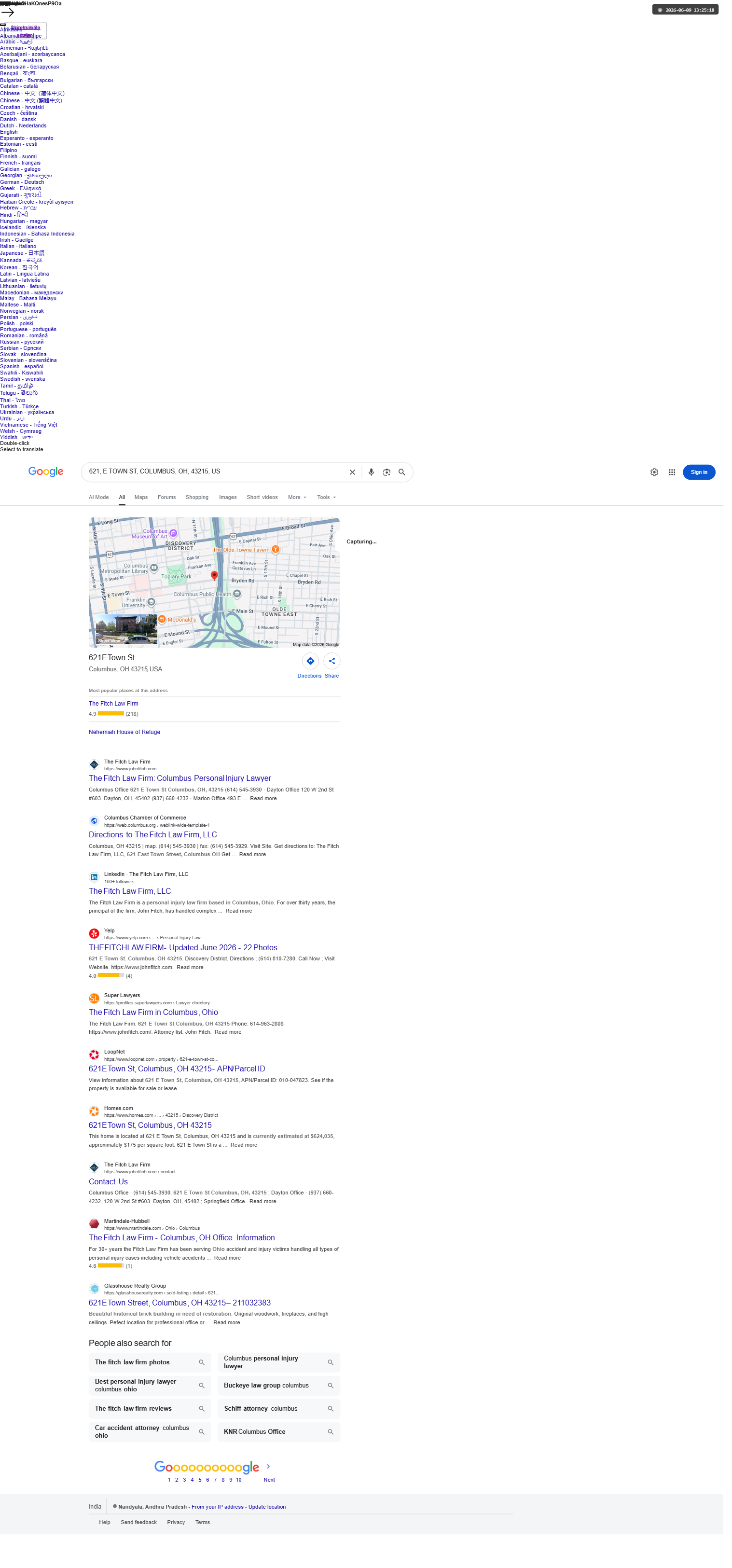Open the 'Contact Us' result link

tap(110, 1195)
